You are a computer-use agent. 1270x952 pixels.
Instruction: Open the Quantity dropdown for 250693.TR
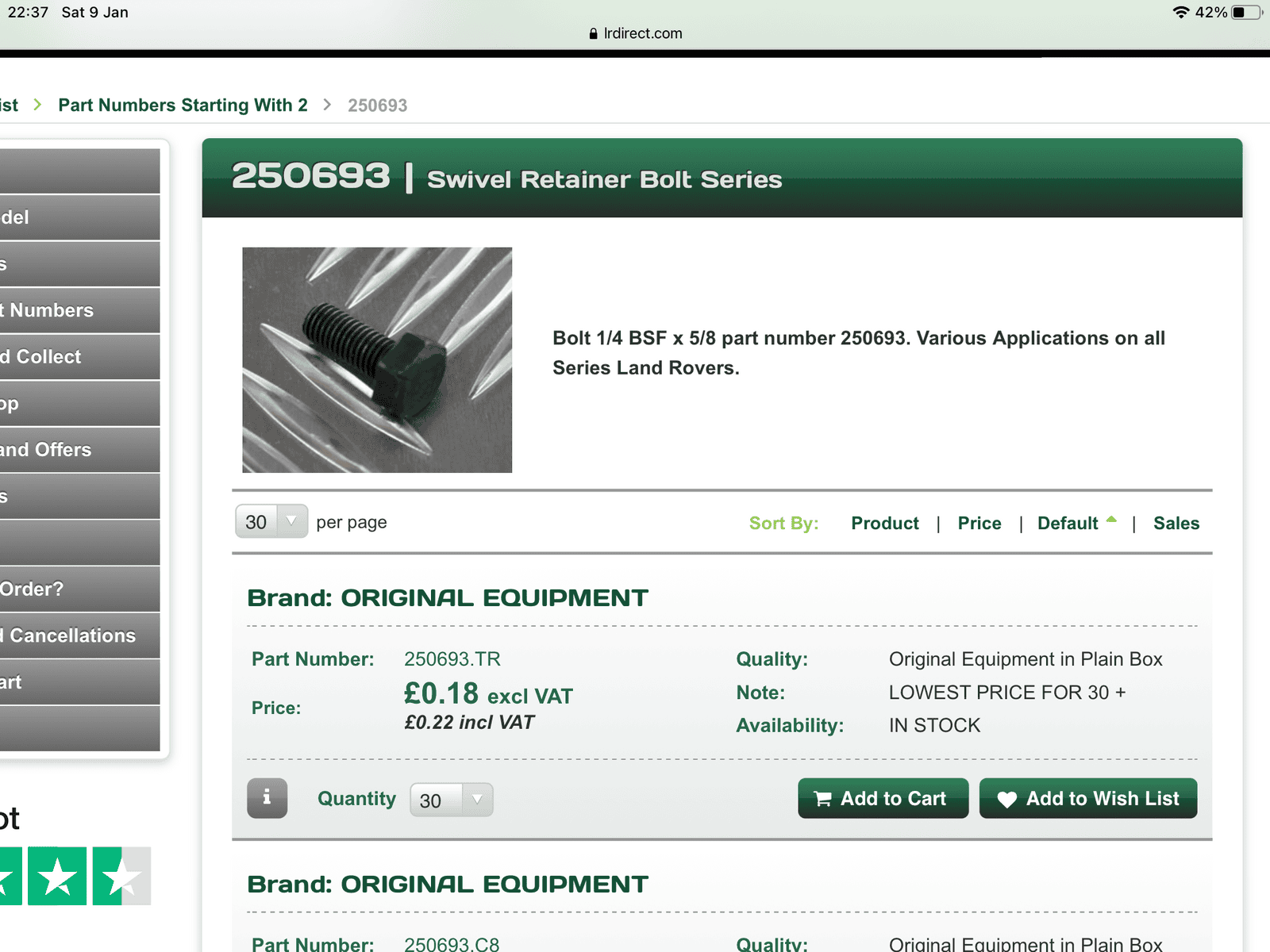451,800
